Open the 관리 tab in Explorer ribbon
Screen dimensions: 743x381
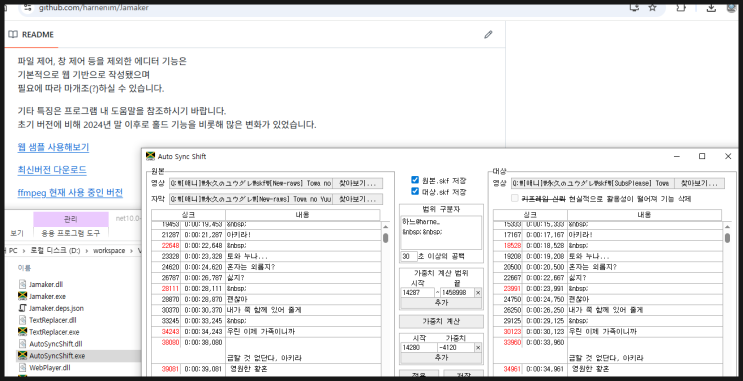71,219
